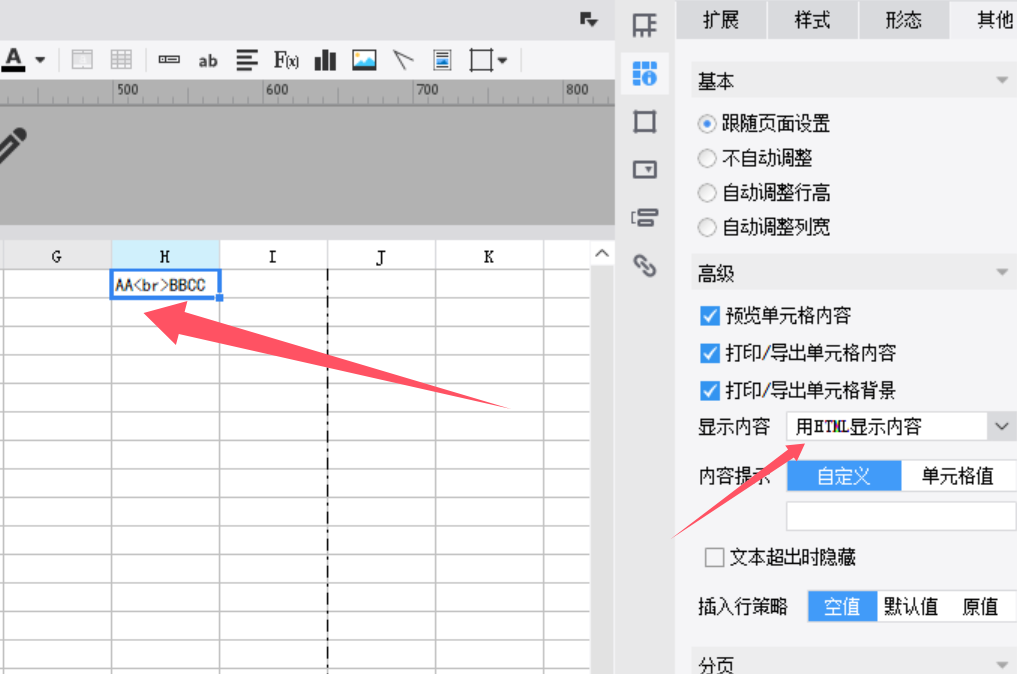Enable the 文本超出时隐藏 checkbox
This screenshot has width=1017, height=674.
714,557
